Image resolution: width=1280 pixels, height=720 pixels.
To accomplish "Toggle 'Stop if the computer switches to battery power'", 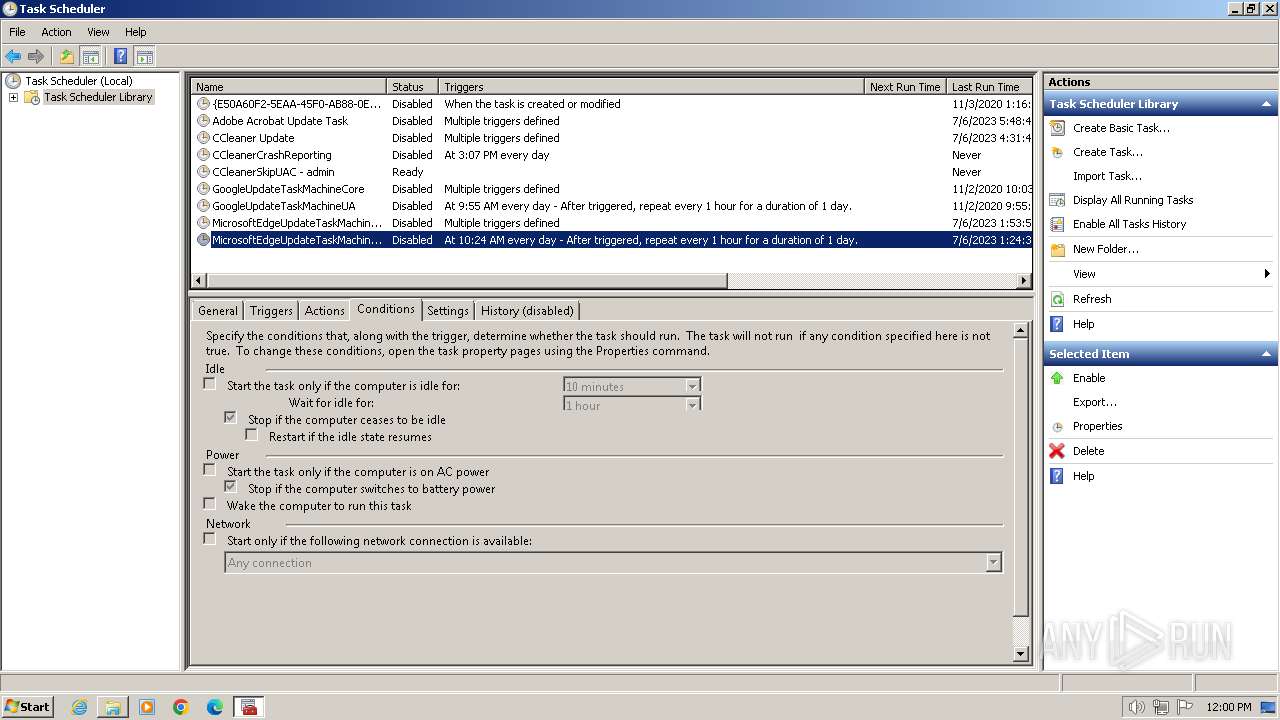I will click(230, 487).
